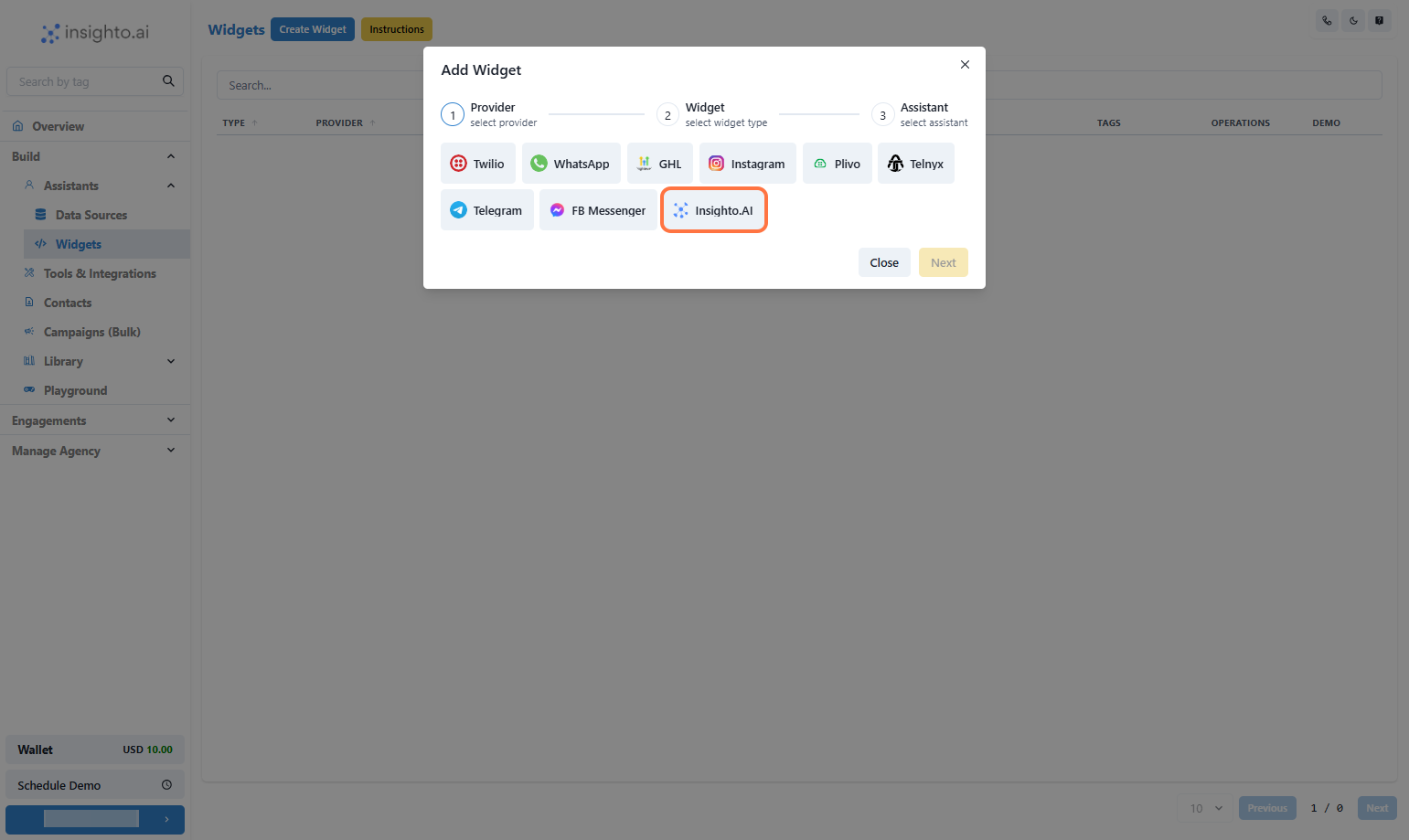The height and width of the screenshot is (840, 1409).
Task: Select the Telnyx provider icon
Action: point(896,163)
